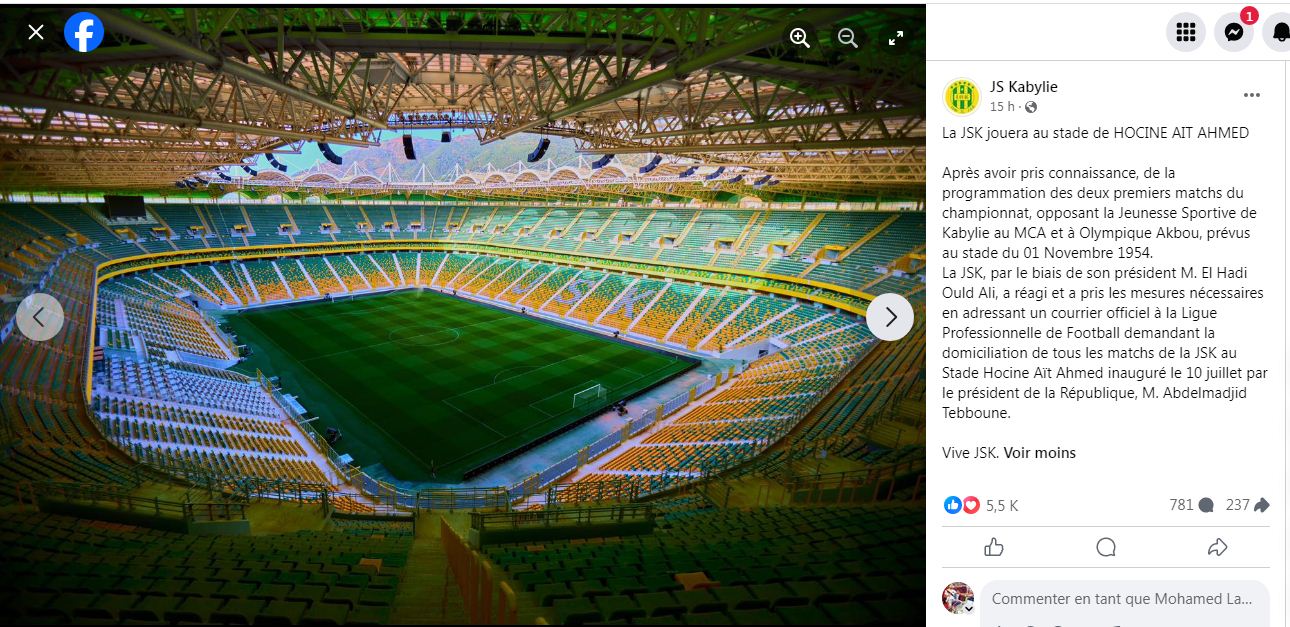Enter fullscreen photo mode
The height and width of the screenshot is (627, 1290).
(896, 38)
